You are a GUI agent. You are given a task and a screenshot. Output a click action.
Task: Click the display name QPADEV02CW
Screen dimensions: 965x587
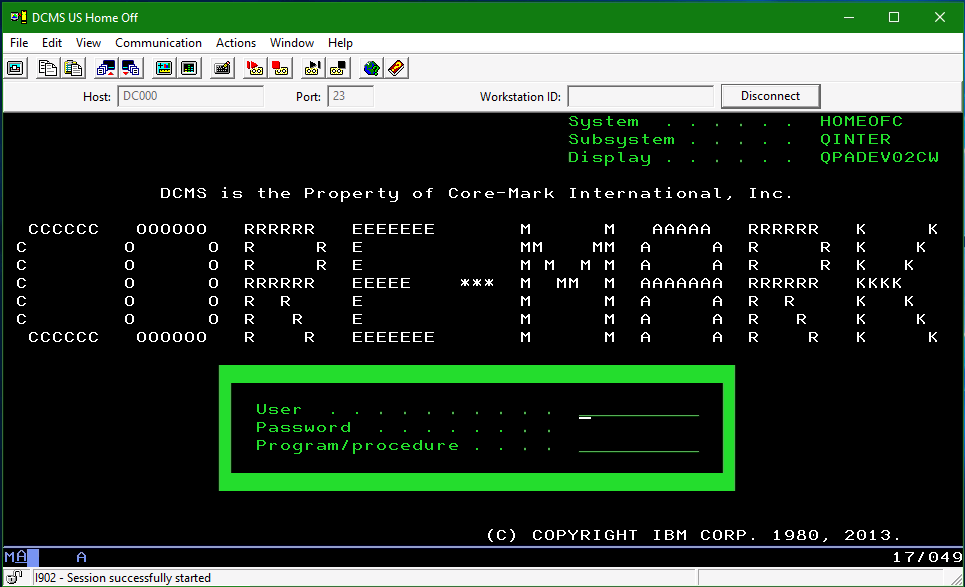(x=879, y=158)
